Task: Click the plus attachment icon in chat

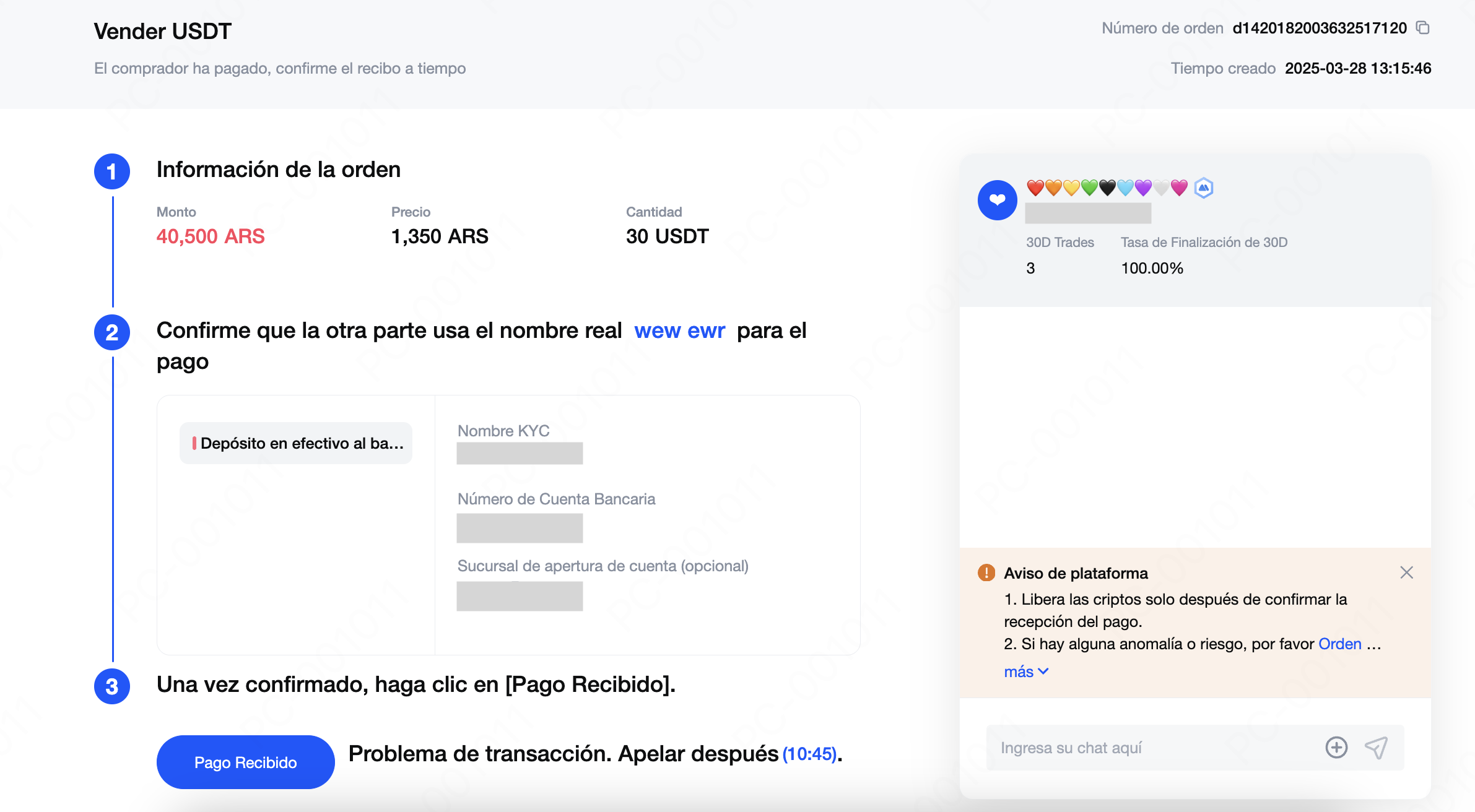Action: [1336, 747]
